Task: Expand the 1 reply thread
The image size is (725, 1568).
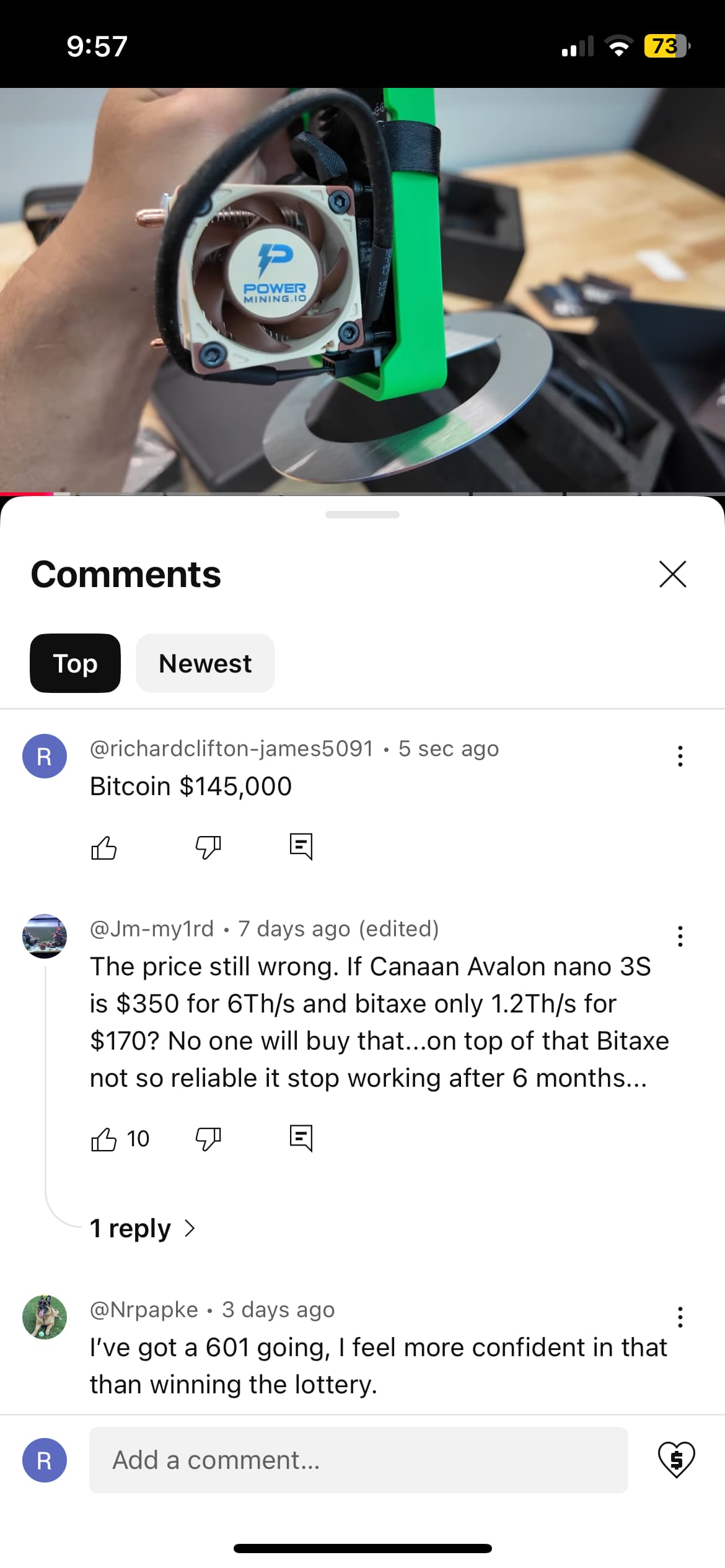Action: click(143, 1228)
